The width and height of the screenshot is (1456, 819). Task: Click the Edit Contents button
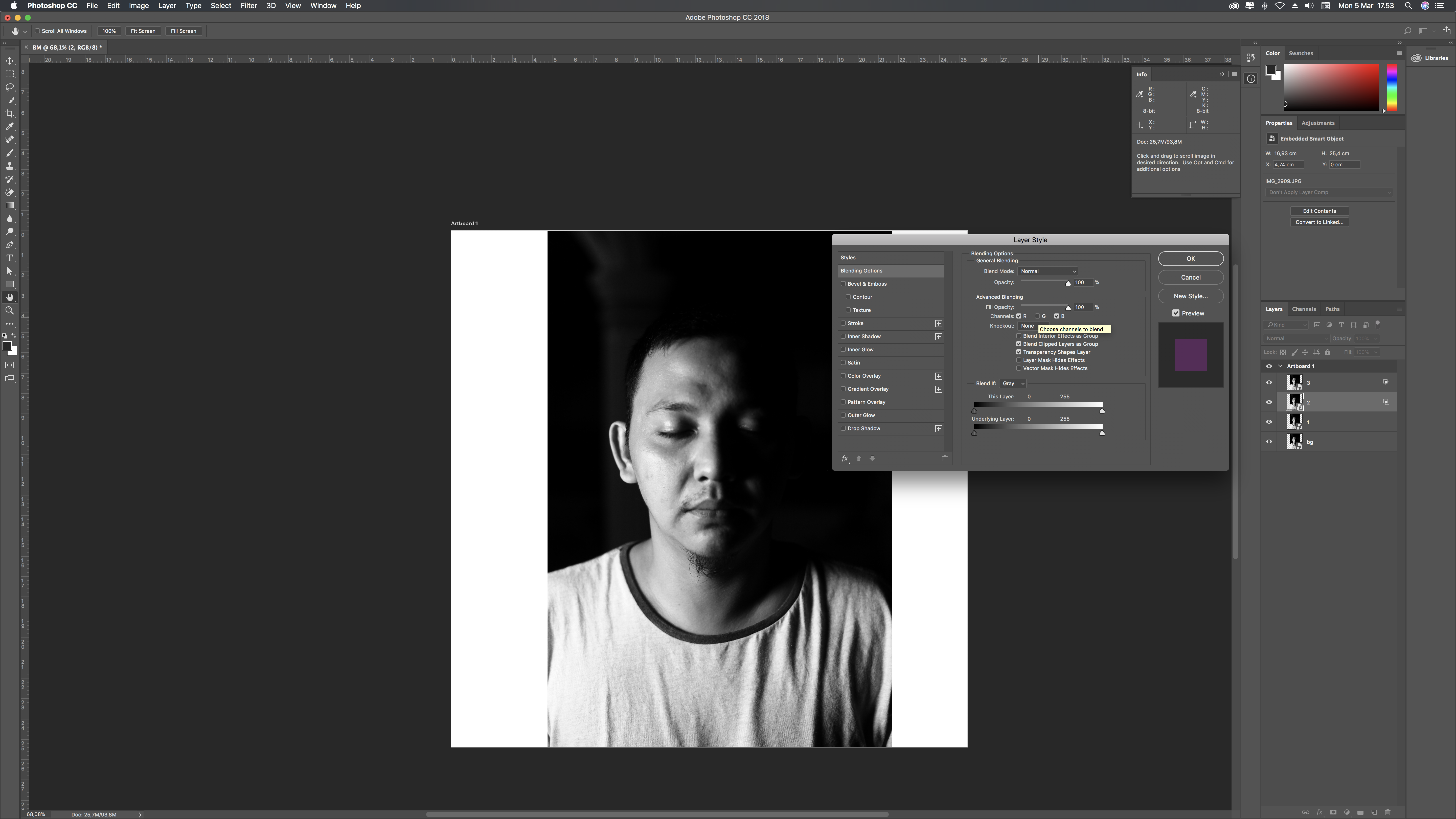[1319, 211]
